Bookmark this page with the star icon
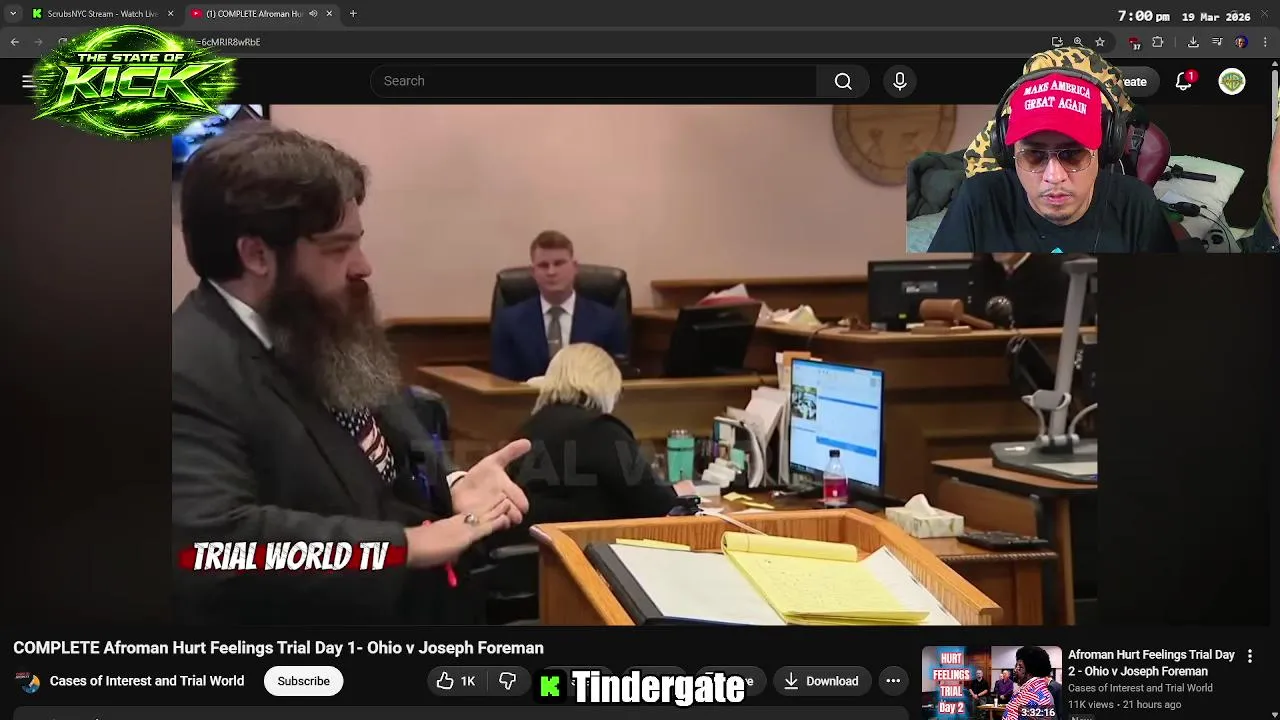The width and height of the screenshot is (1280, 720). point(1100,42)
